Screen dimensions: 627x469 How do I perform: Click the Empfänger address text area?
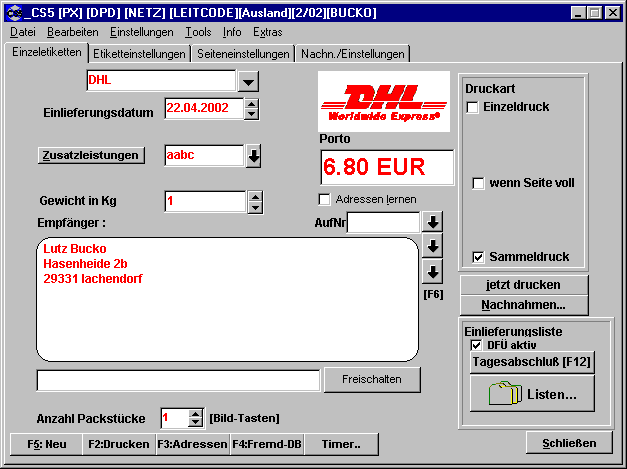point(228,299)
